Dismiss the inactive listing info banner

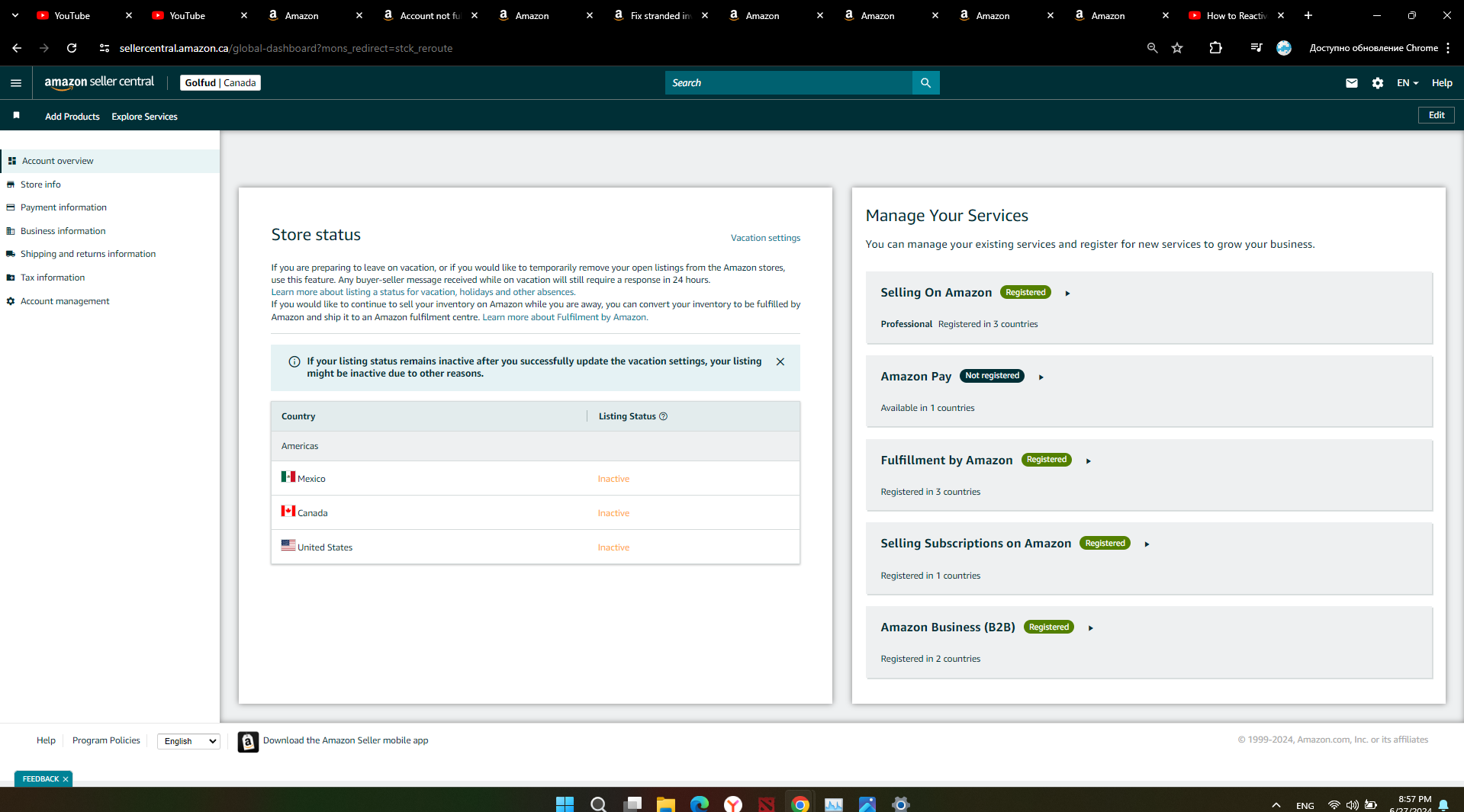780,361
